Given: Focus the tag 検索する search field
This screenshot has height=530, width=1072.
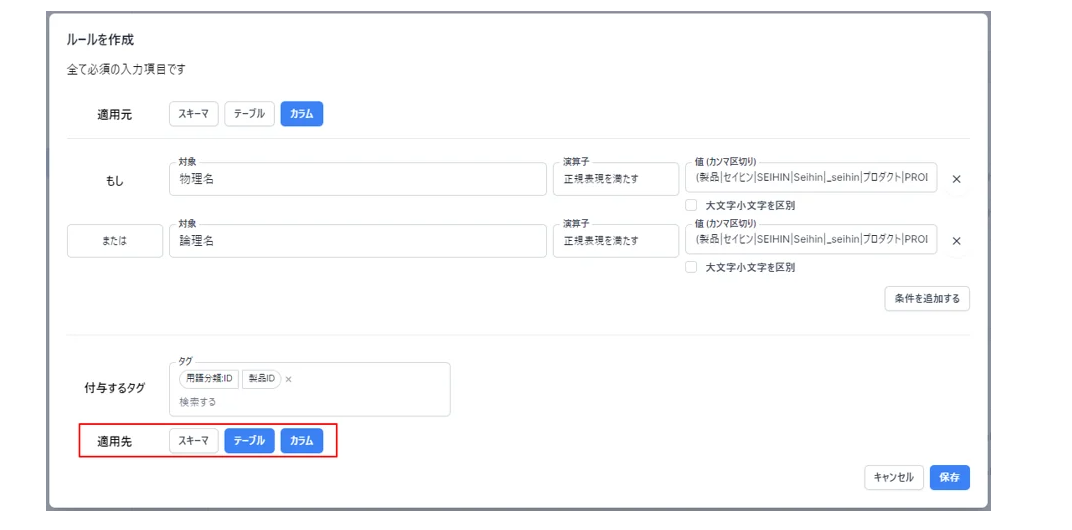Looking at the screenshot, I should [310, 402].
